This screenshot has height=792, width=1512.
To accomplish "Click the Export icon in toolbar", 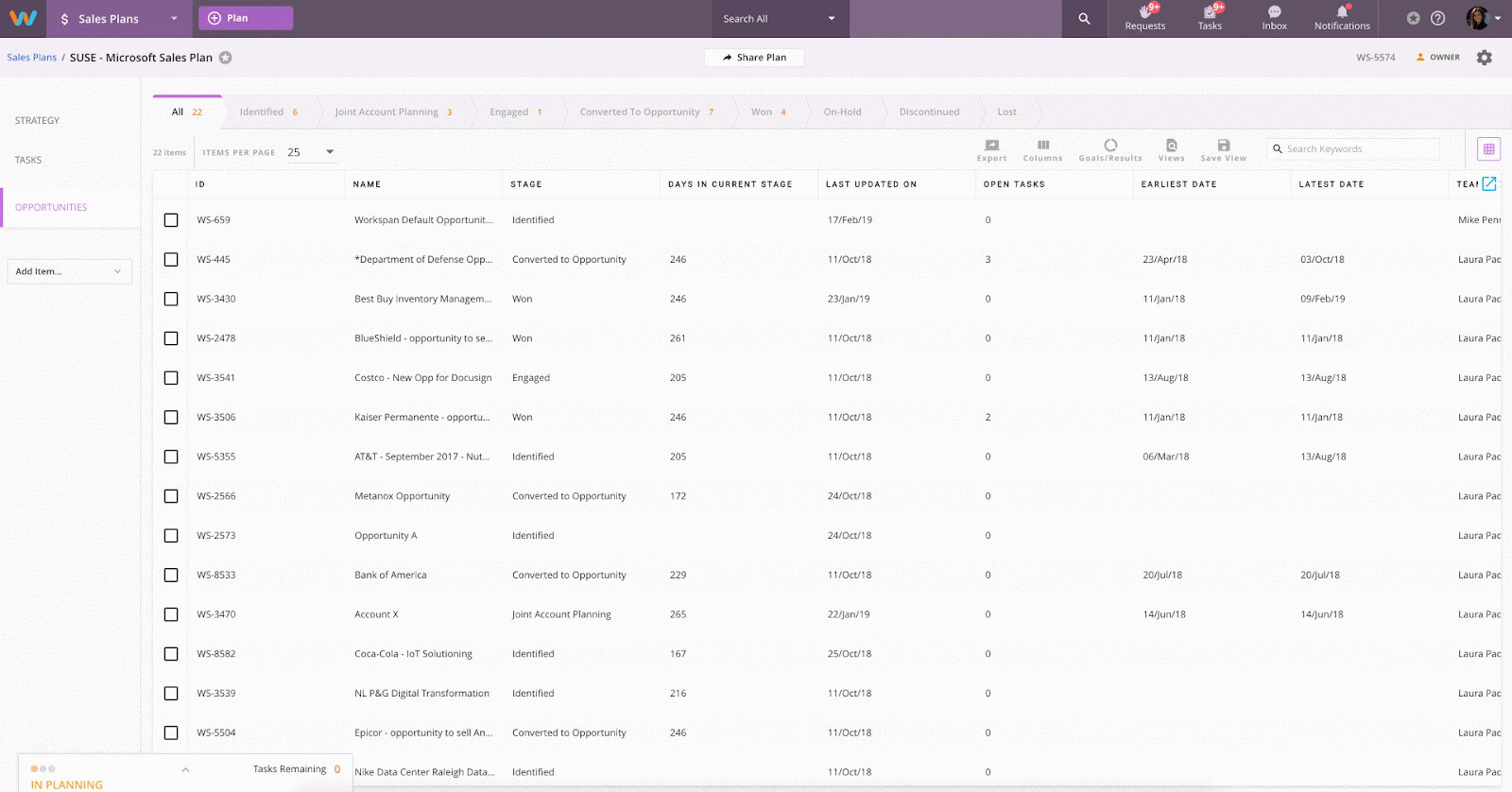I will coord(991,148).
